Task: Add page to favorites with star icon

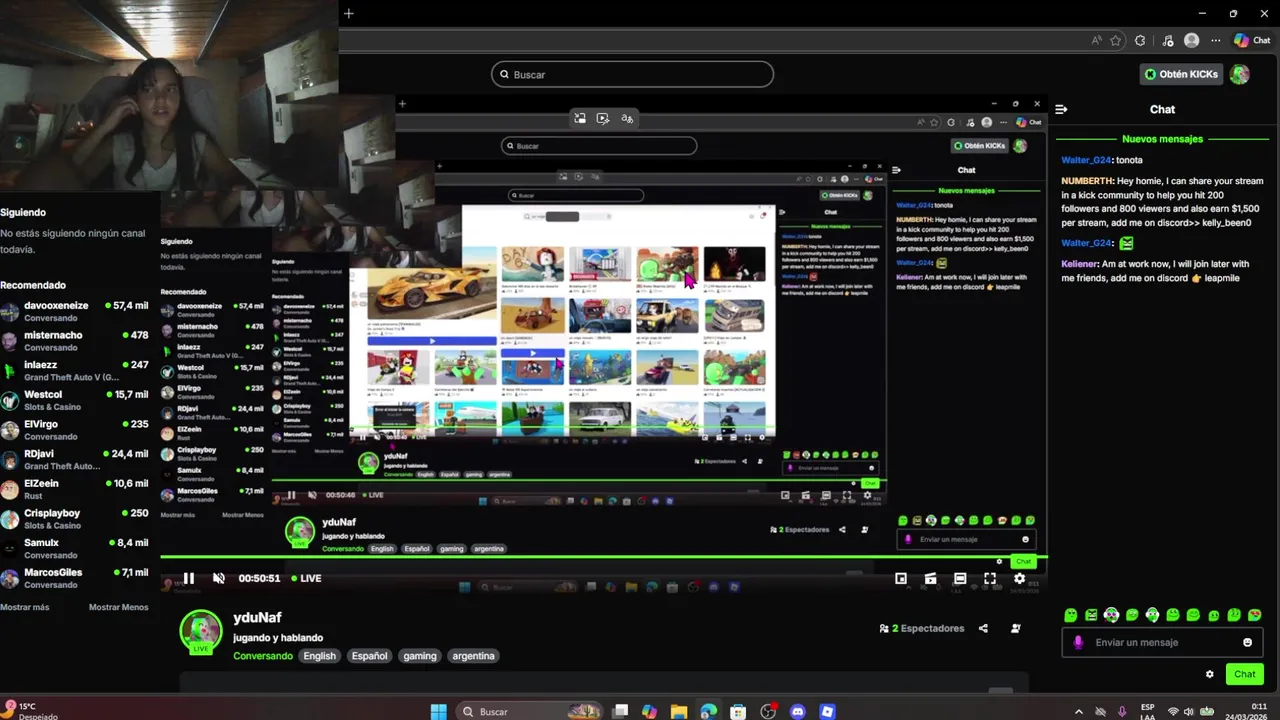Action: click(1116, 41)
